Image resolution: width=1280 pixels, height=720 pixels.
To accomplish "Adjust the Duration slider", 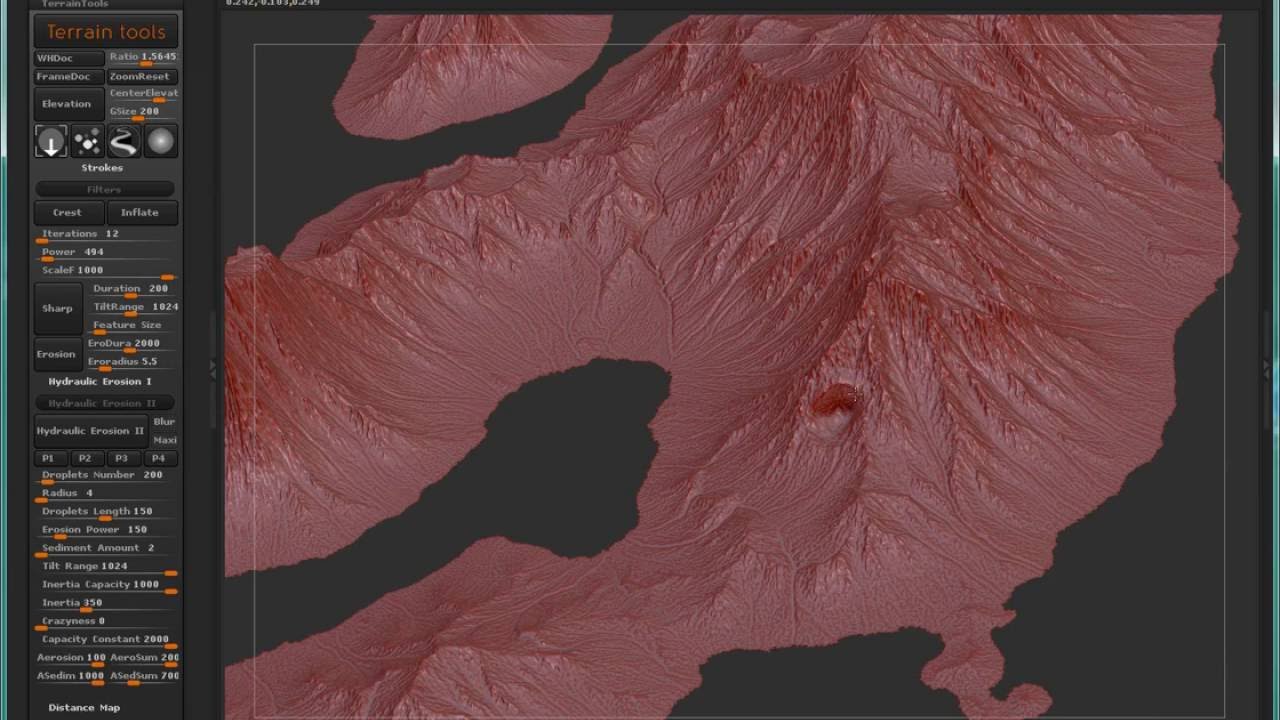I will pyautogui.click(x=135, y=289).
